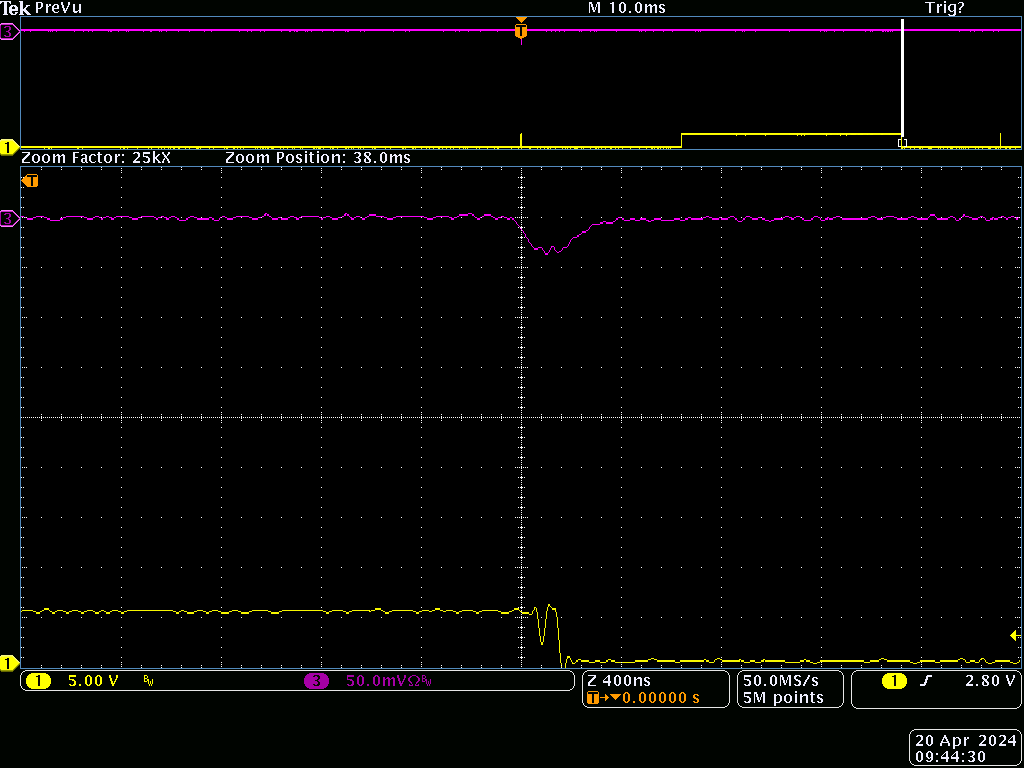
Task: Click the orange trigger T marker in overview
Action: tap(520, 32)
